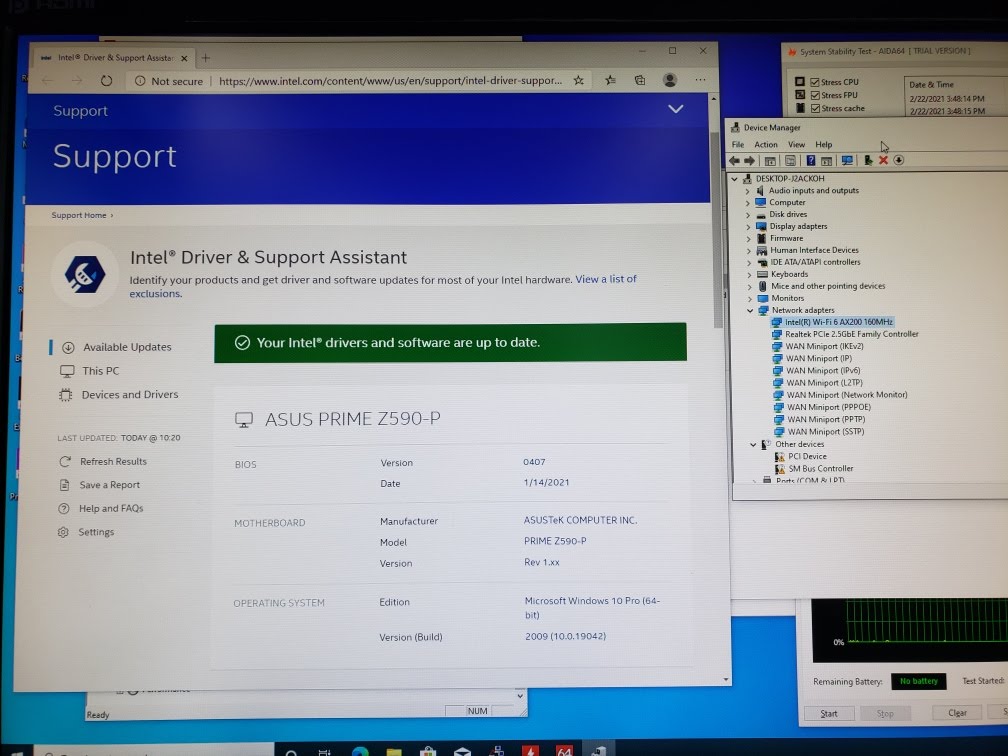Click the View a list of exclusions link
The image size is (1008, 756).
coord(605,279)
